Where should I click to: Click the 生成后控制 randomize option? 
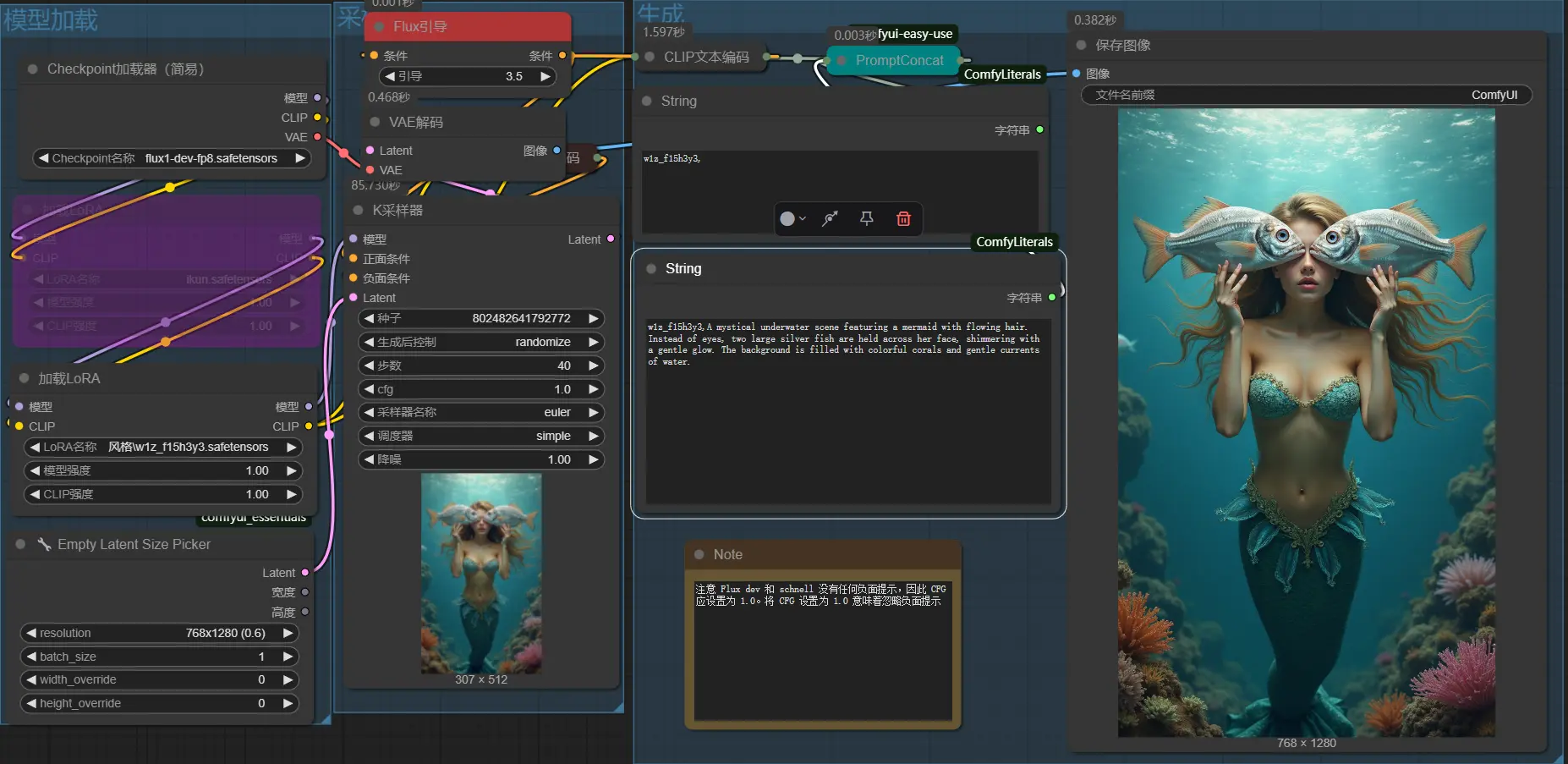tap(480, 342)
